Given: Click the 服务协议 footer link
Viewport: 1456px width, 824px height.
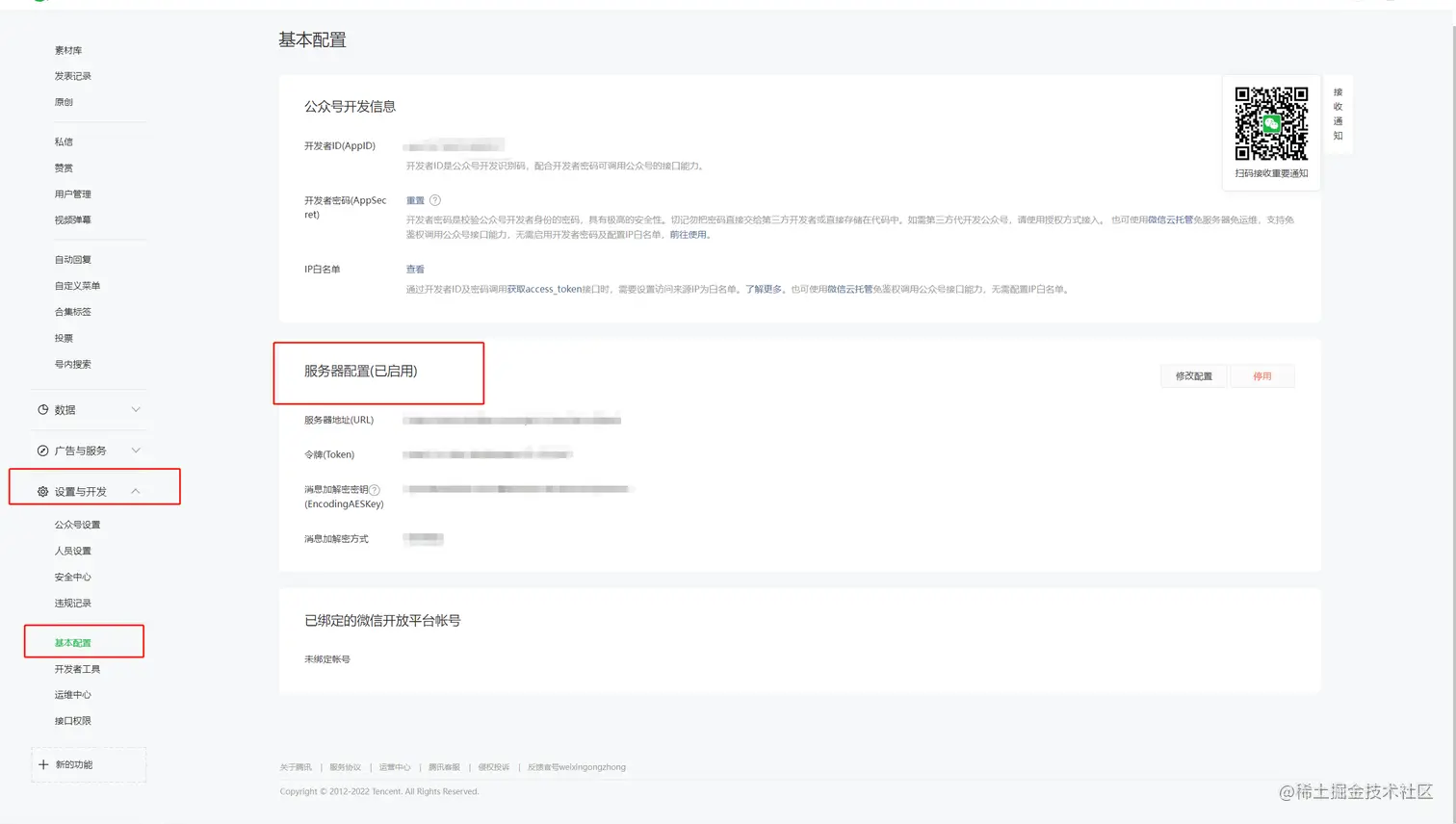Looking at the screenshot, I should [345, 768].
